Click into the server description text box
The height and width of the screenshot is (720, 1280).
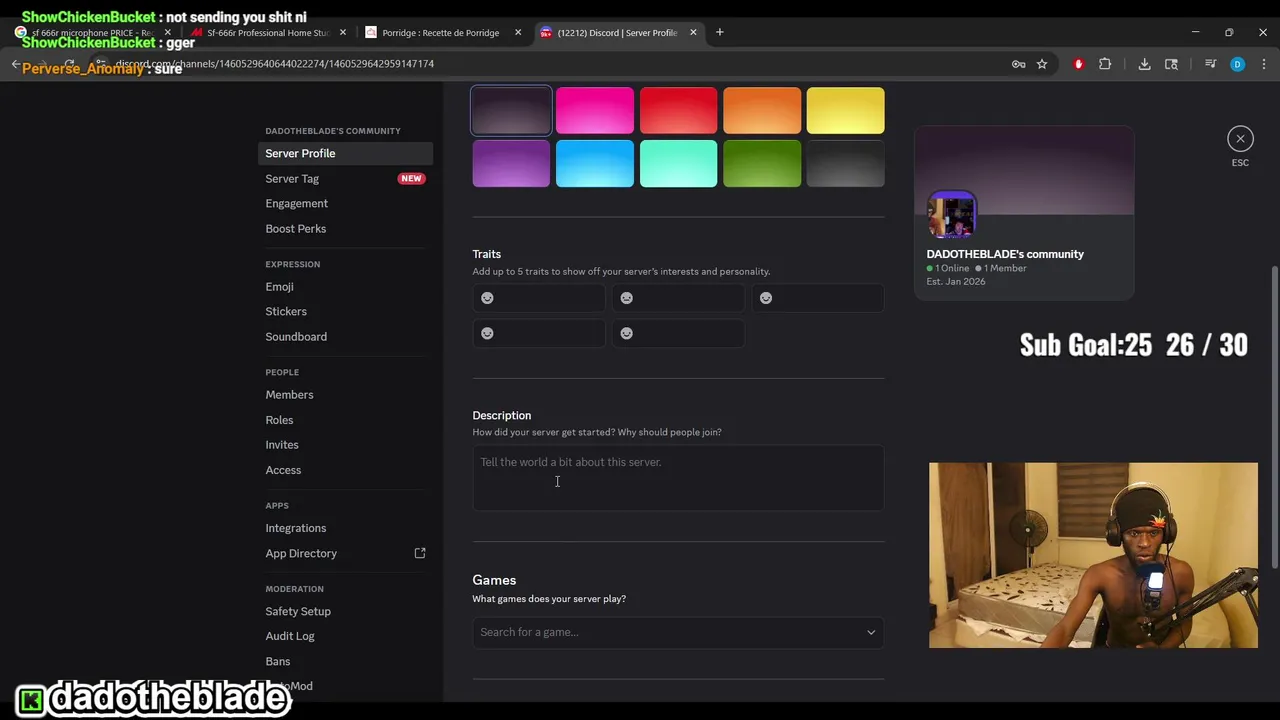[678, 478]
